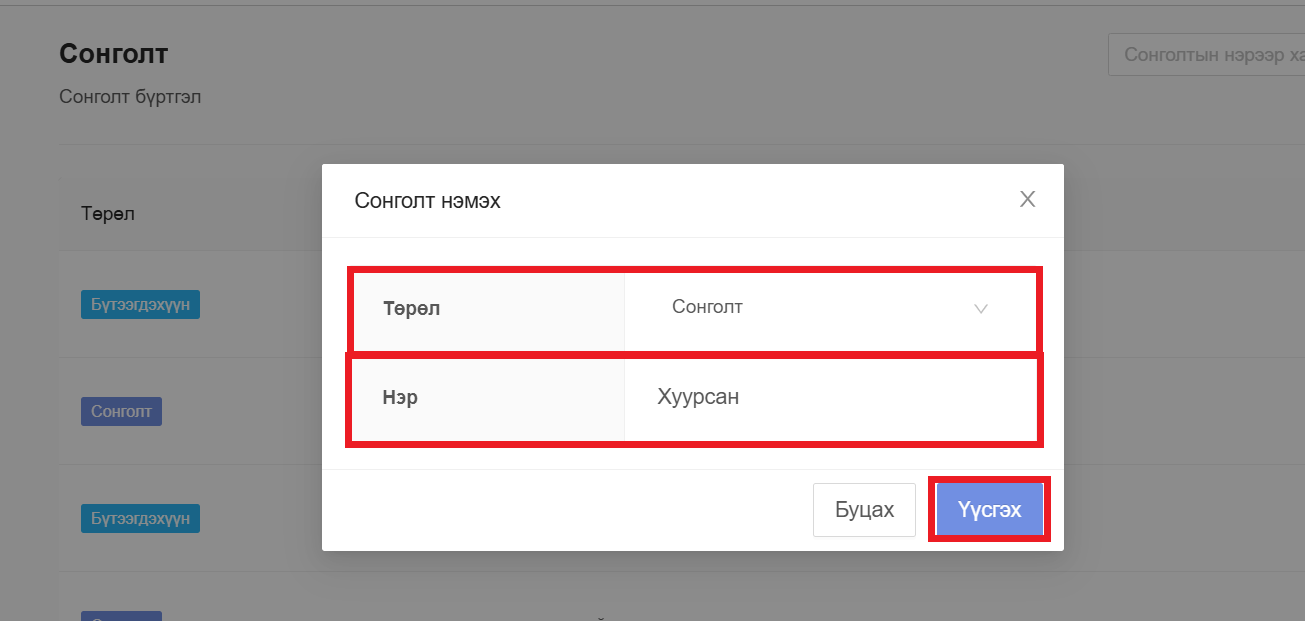This screenshot has height=621, width=1305.
Task: Click the Сонголт нэмэх dialog title
Action: [x=427, y=201]
